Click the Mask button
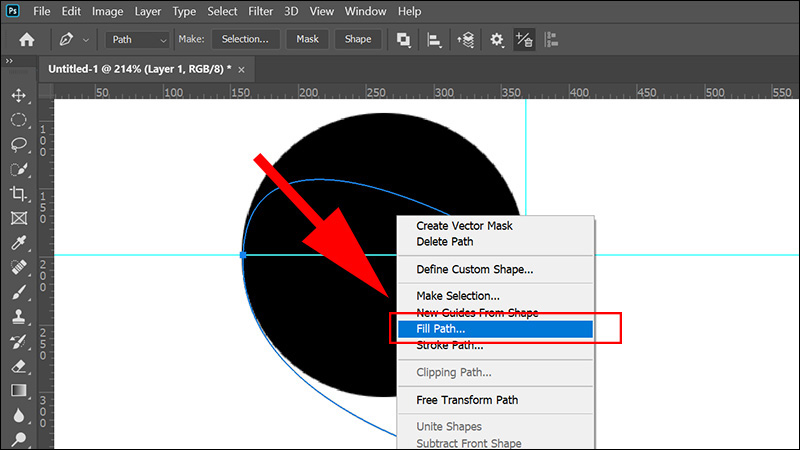Screen dimensions: 800x450 click(x=308, y=39)
